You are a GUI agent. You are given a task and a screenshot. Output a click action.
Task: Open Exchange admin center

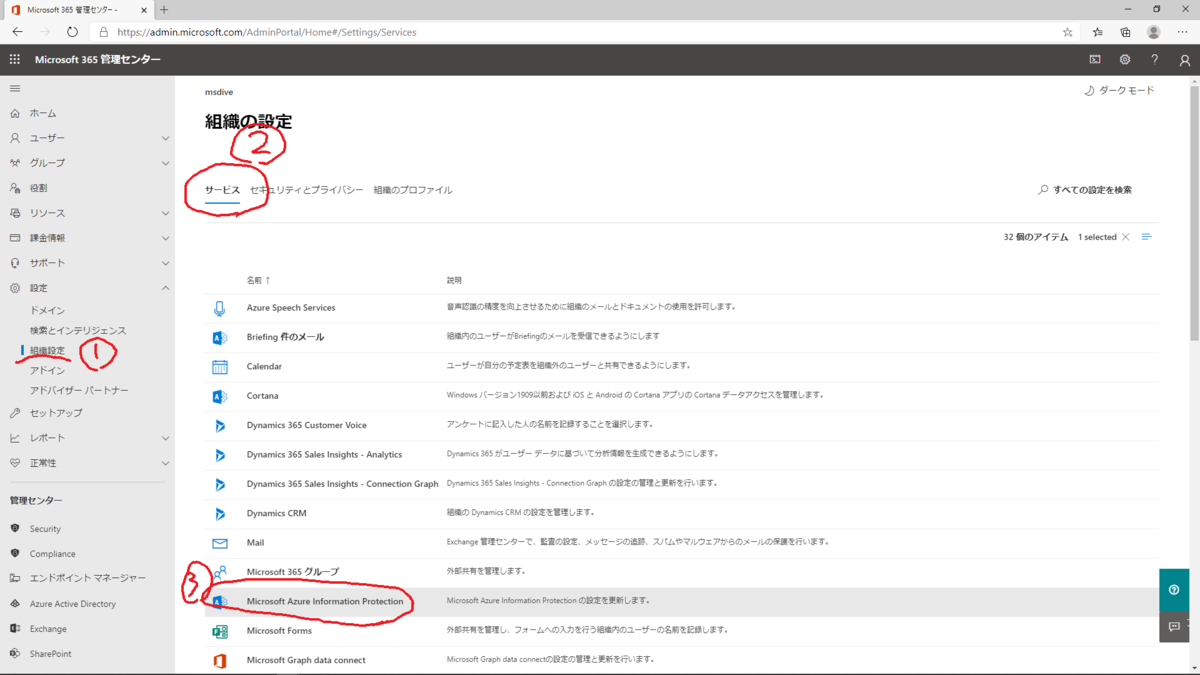pyautogui.click(x=48, y=629)
